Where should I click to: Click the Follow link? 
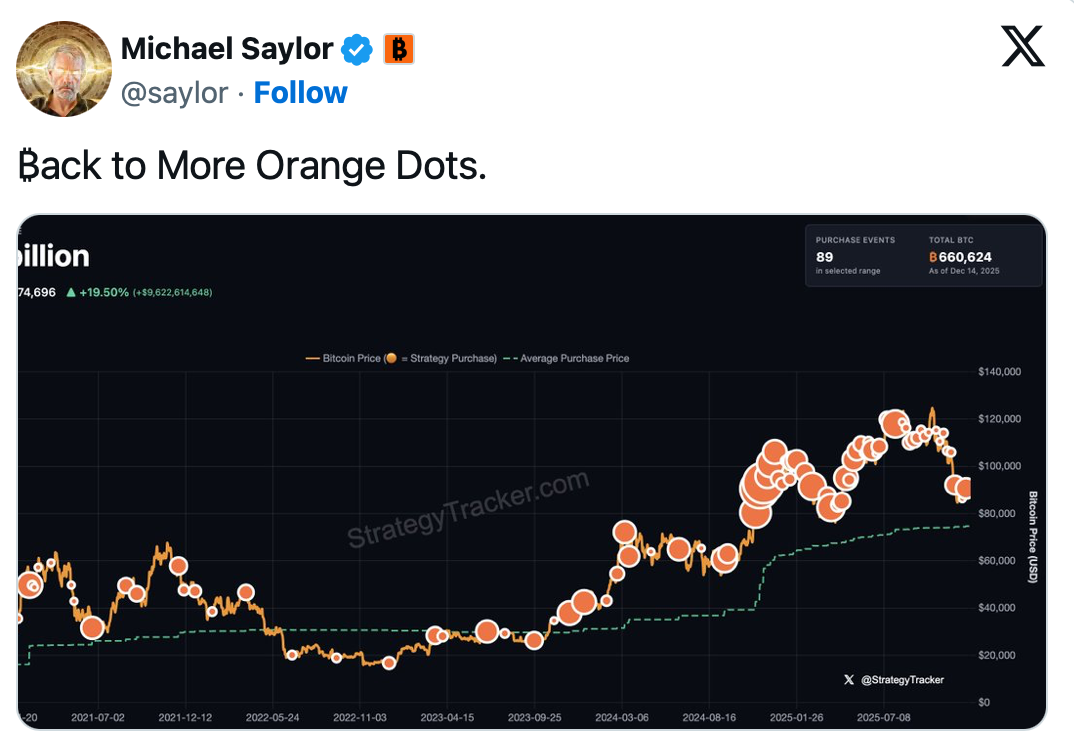pos(300,92)
